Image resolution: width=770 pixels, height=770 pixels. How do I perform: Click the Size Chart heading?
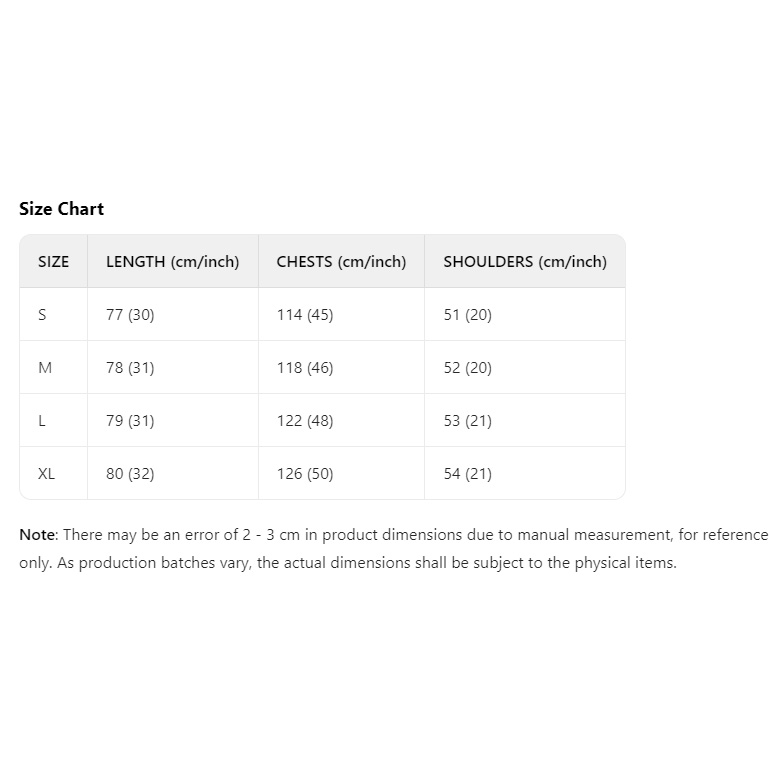[x=61, y=209]
